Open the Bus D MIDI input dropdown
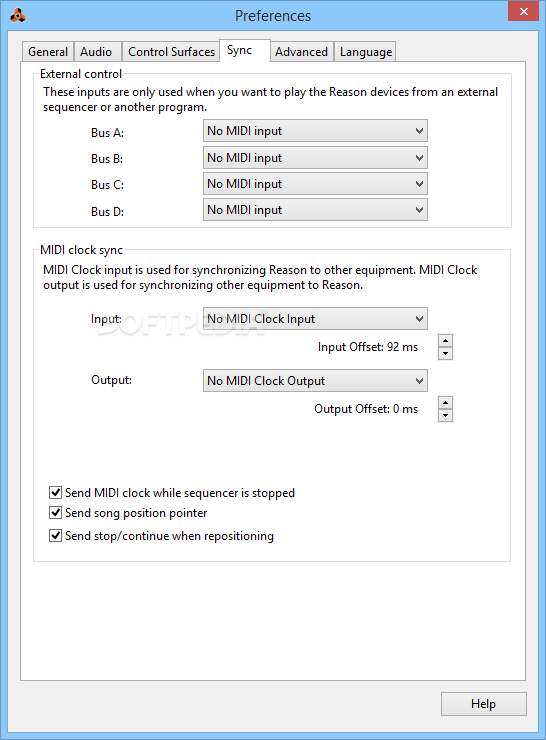This screenshot has height=740, width=546. (315, 210)
